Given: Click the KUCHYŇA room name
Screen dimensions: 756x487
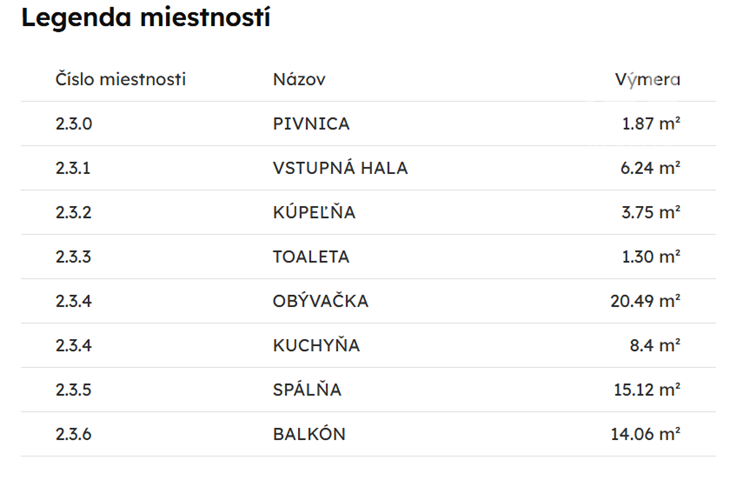Looking at the screenshot, I should [x=316, y=346].
